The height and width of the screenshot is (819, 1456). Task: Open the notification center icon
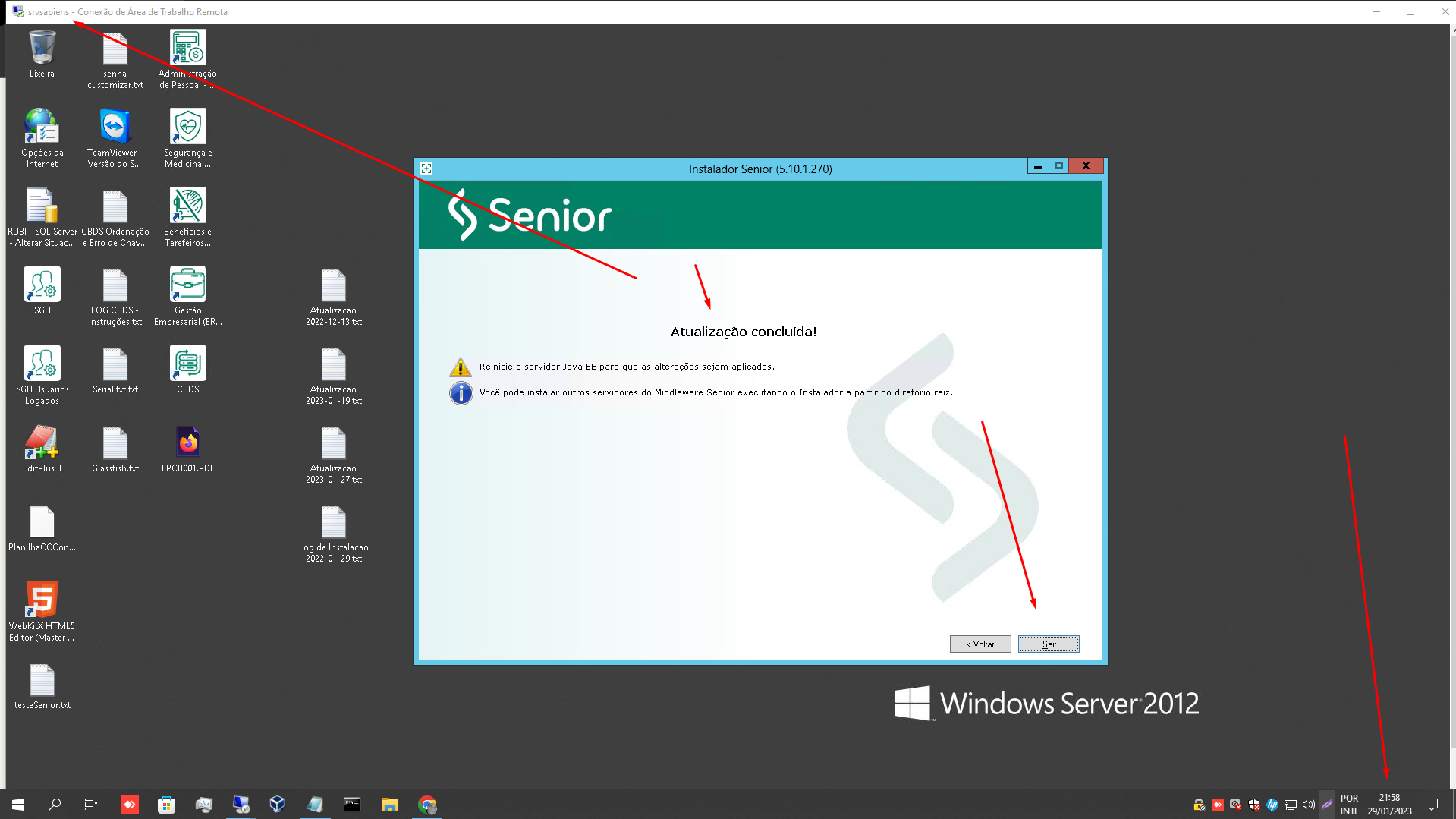[x=1432, y=805]
